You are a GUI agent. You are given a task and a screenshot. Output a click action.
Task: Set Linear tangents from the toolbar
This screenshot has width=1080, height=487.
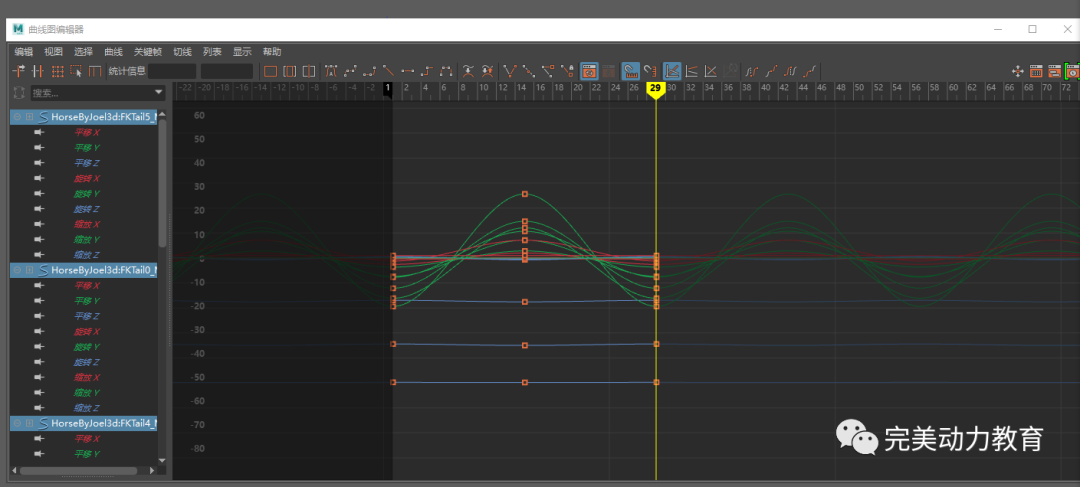coord(388,71)
